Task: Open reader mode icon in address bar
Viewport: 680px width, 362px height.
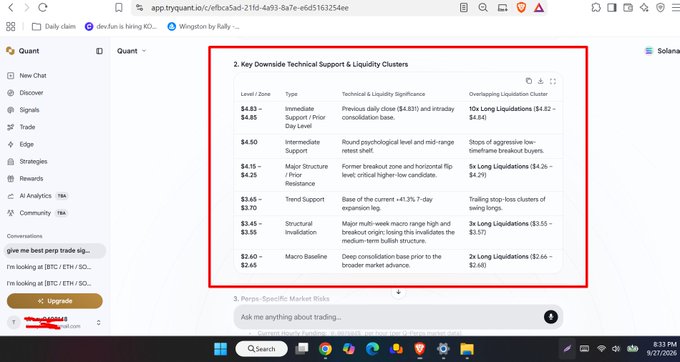Action: [x=464, y=7]
